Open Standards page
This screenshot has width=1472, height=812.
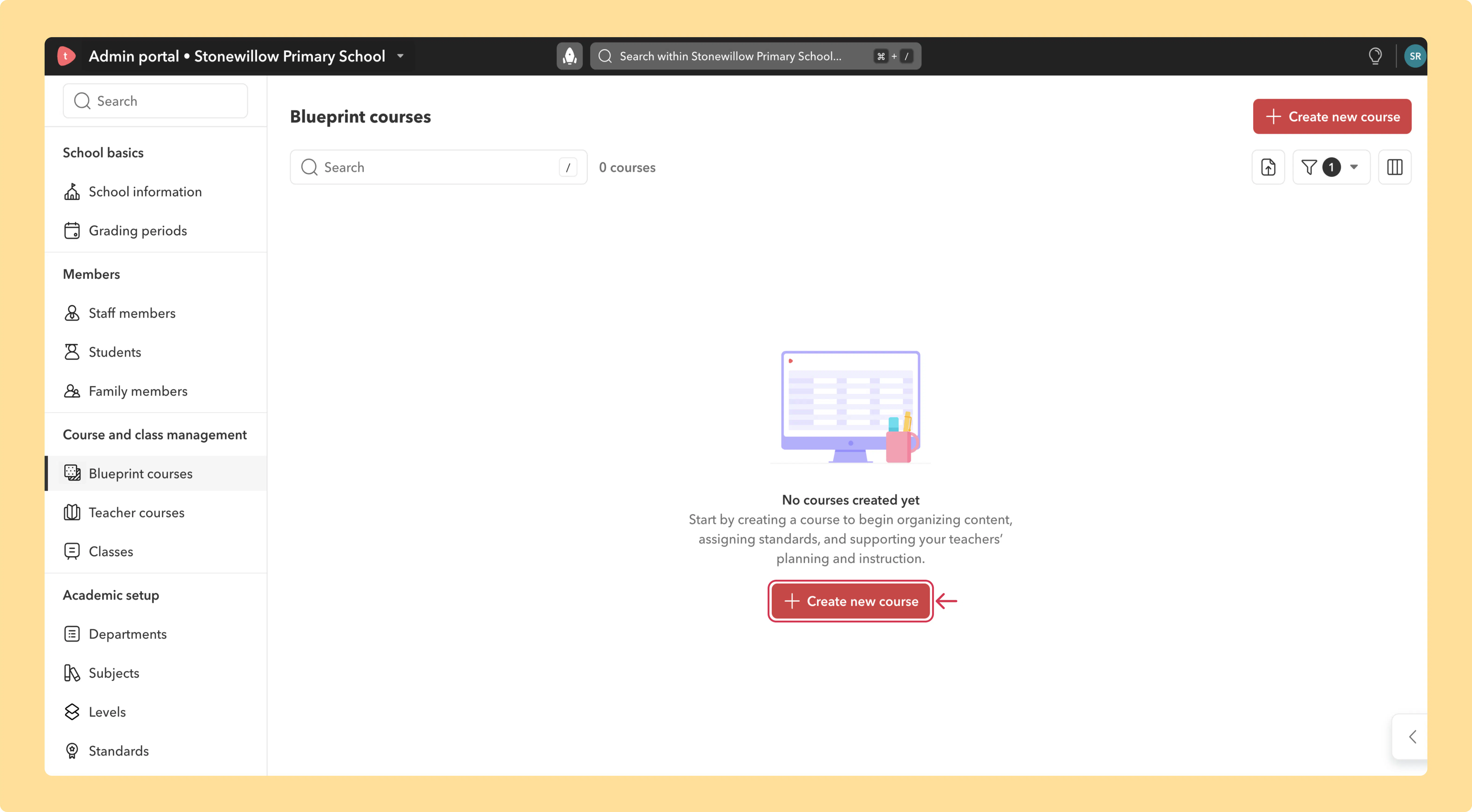tap(155, 751)
